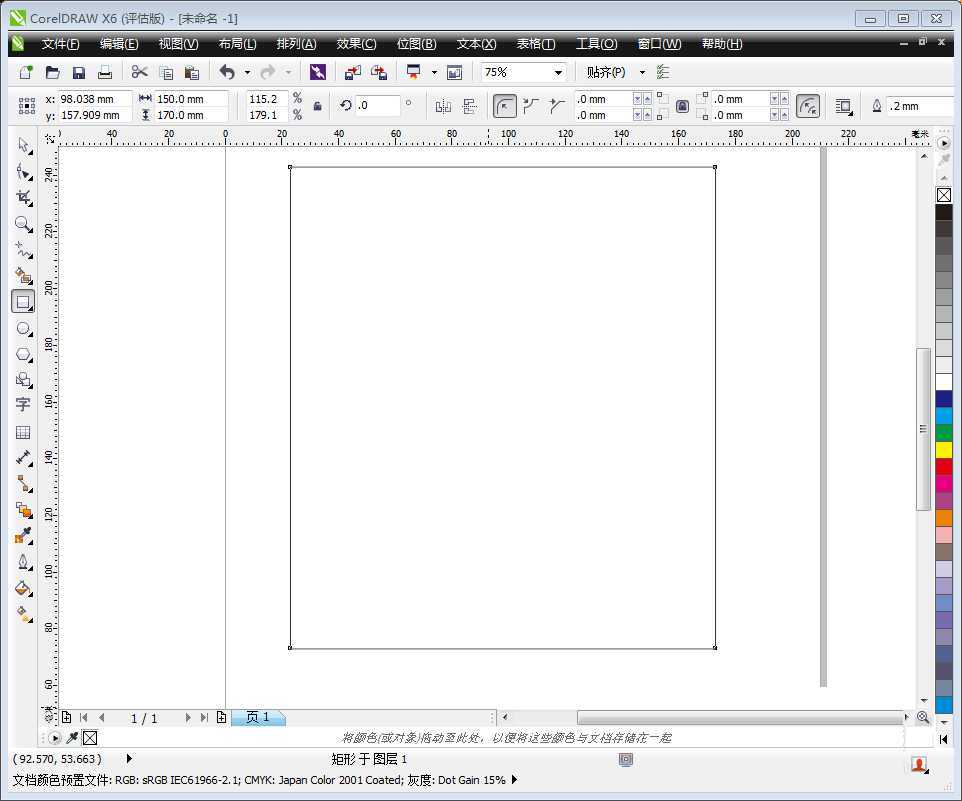Switch to the 页 1 page tab
This screenshot has width=962, height=801.
(x=257, y=716)
